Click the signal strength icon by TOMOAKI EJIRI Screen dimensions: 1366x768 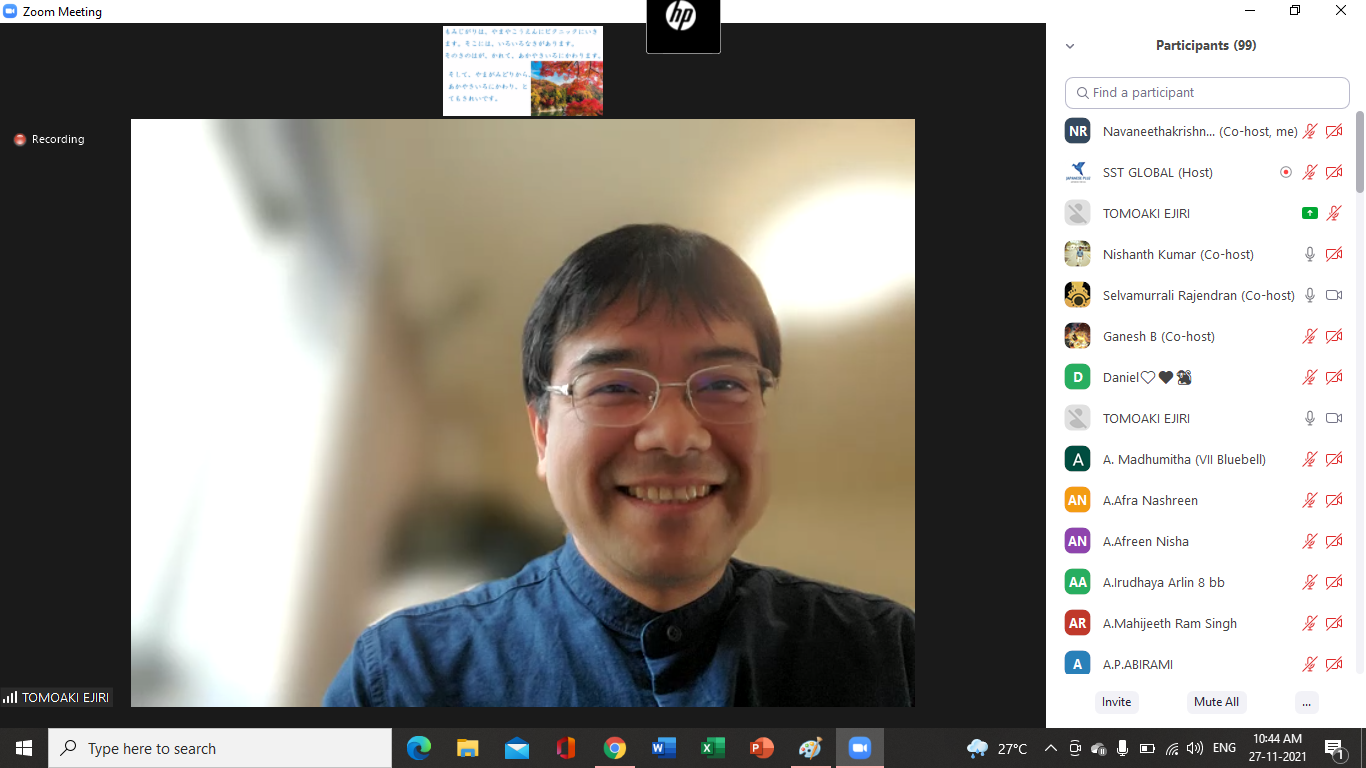(11, 697)
